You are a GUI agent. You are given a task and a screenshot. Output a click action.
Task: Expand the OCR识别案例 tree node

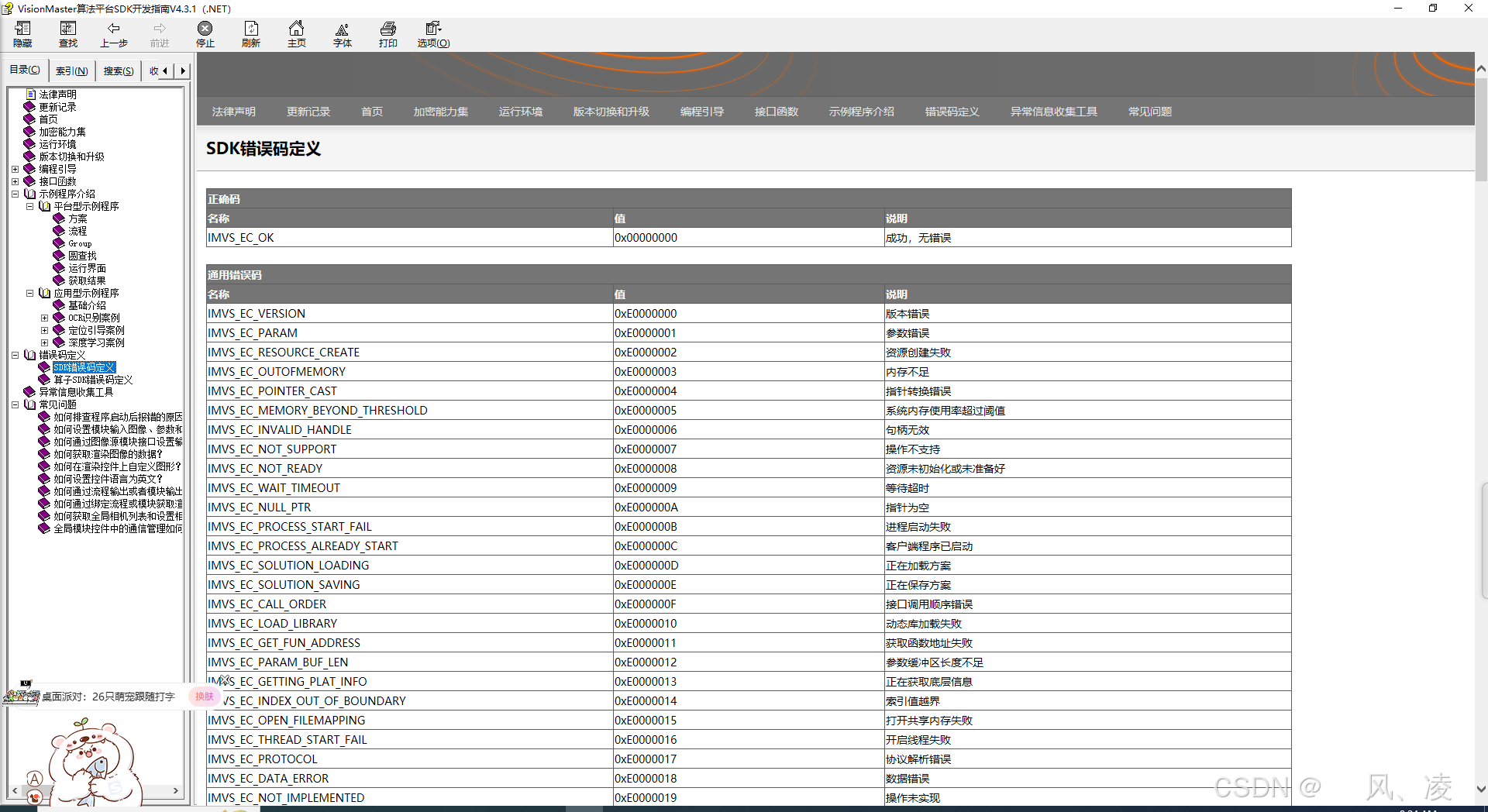tap(44, 318)
